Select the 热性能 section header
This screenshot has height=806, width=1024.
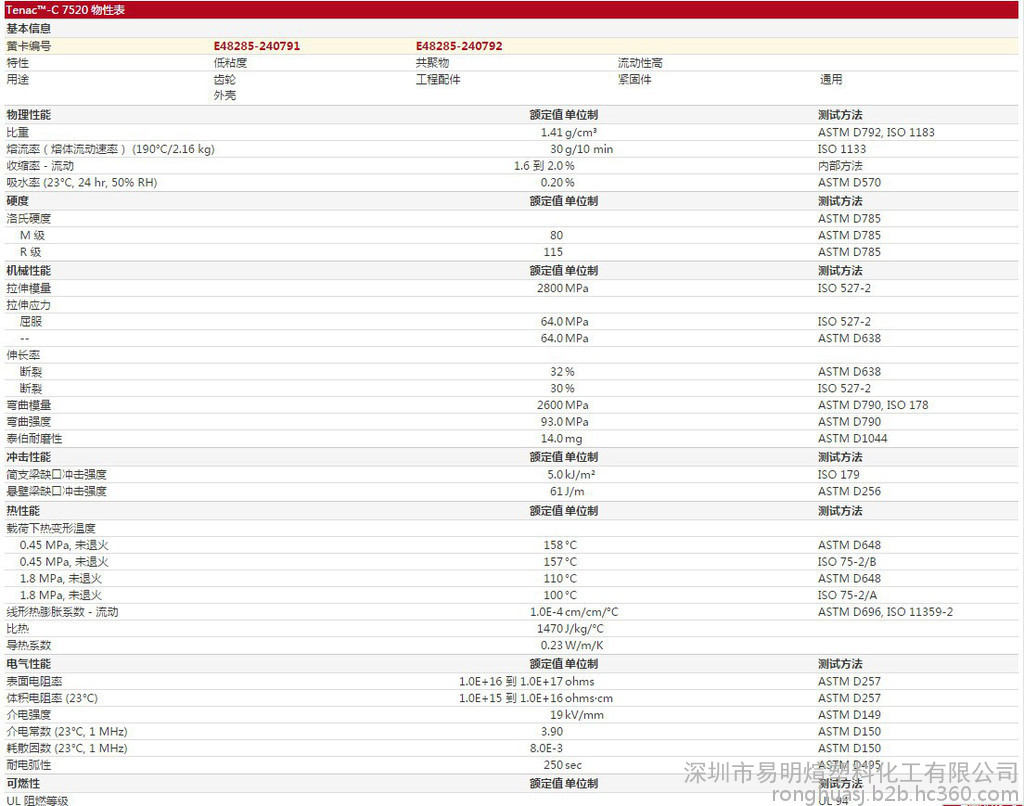point(23,511)
